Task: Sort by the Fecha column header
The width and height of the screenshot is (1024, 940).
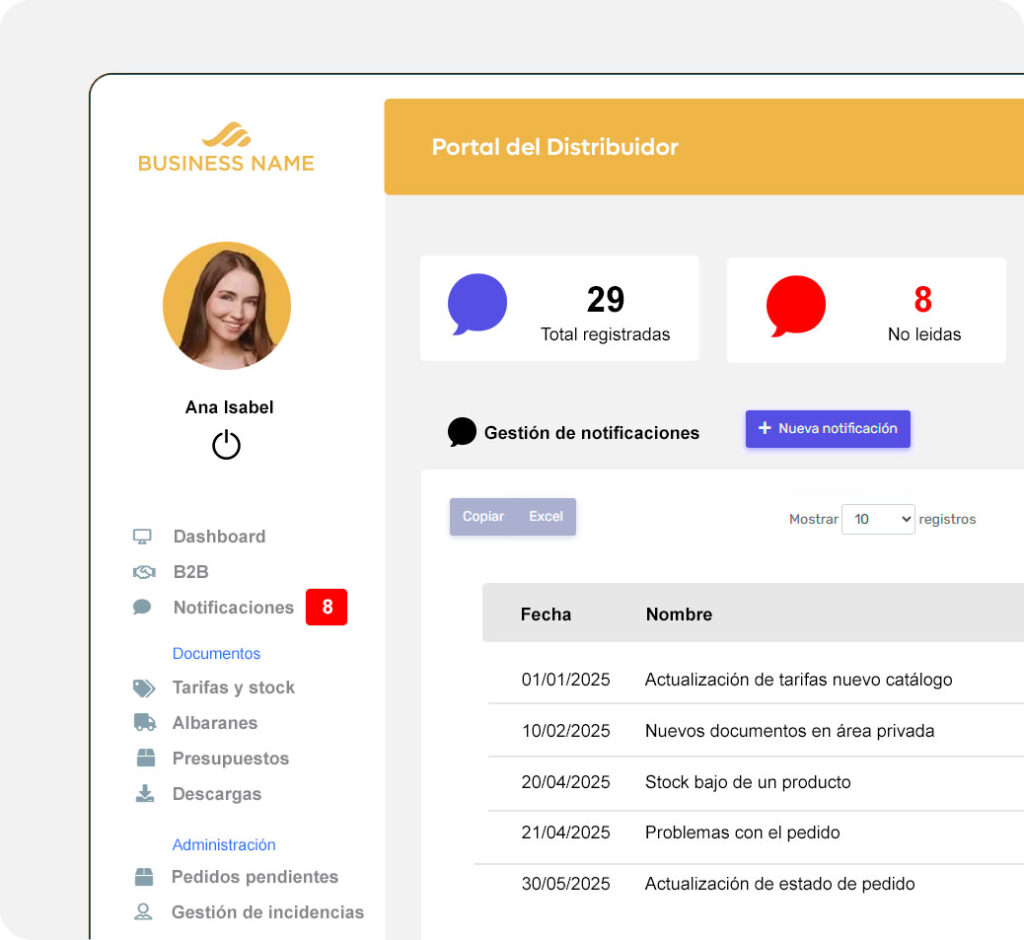Action: click(545, 614)
